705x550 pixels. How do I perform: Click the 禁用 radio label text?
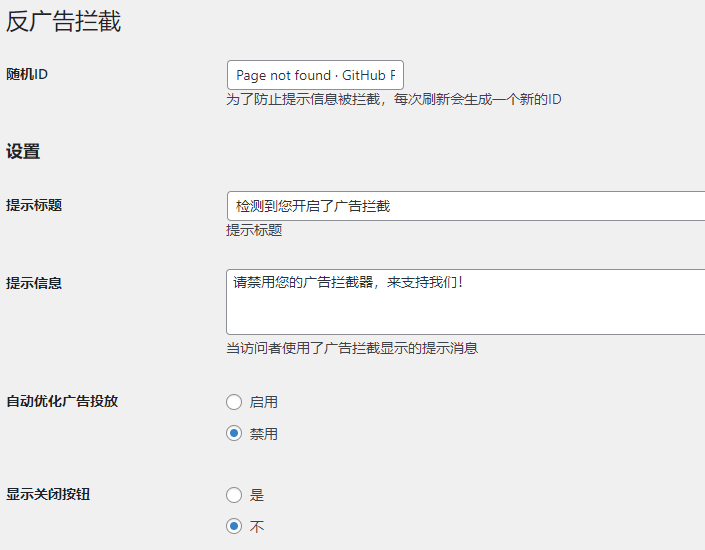(x=263, y=434)
